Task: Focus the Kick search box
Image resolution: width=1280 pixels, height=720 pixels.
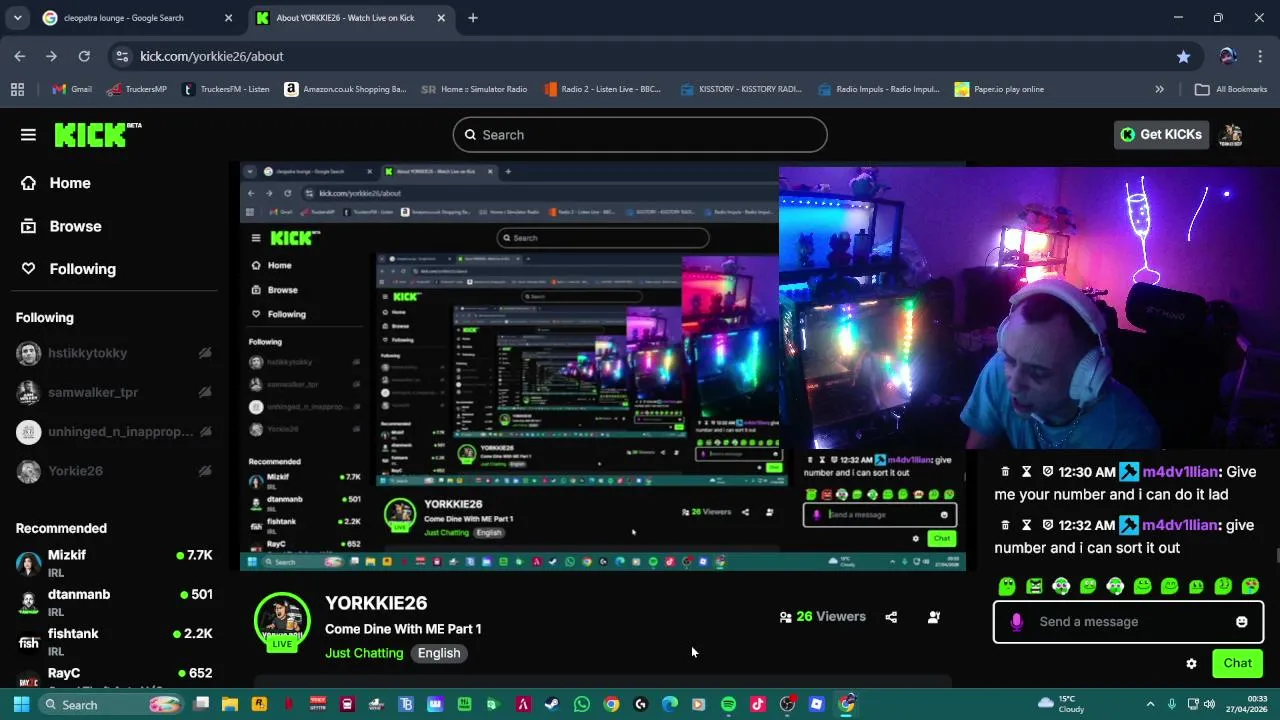Action: tap(640, 135)
